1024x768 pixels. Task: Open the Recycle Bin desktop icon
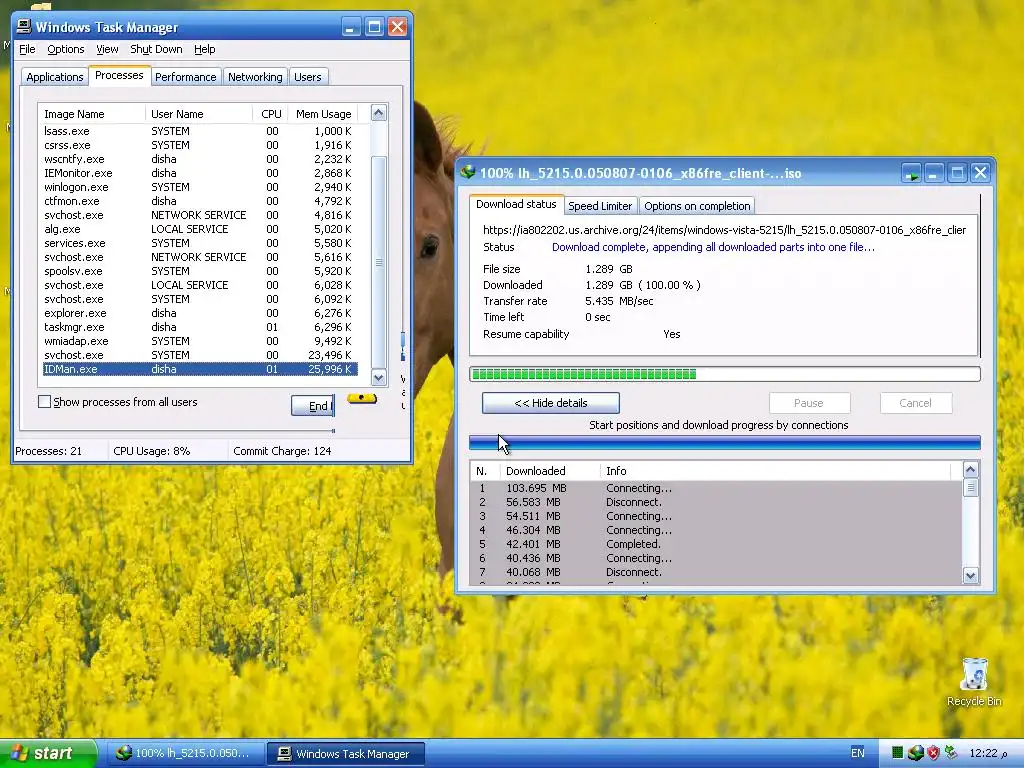tap(974, 682)
